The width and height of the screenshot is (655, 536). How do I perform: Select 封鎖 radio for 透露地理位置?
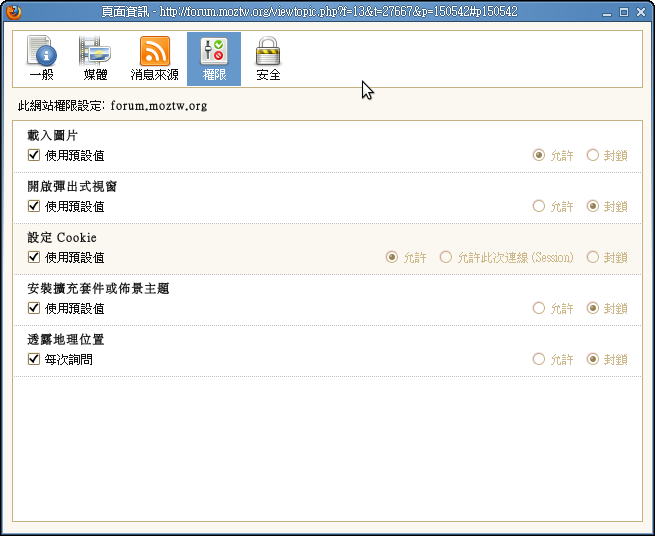pyautogui.click(x=592, y=359)
